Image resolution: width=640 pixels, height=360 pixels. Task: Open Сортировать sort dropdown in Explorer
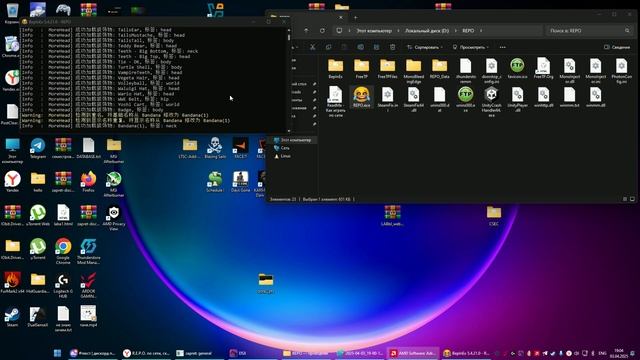pos(424,47)
